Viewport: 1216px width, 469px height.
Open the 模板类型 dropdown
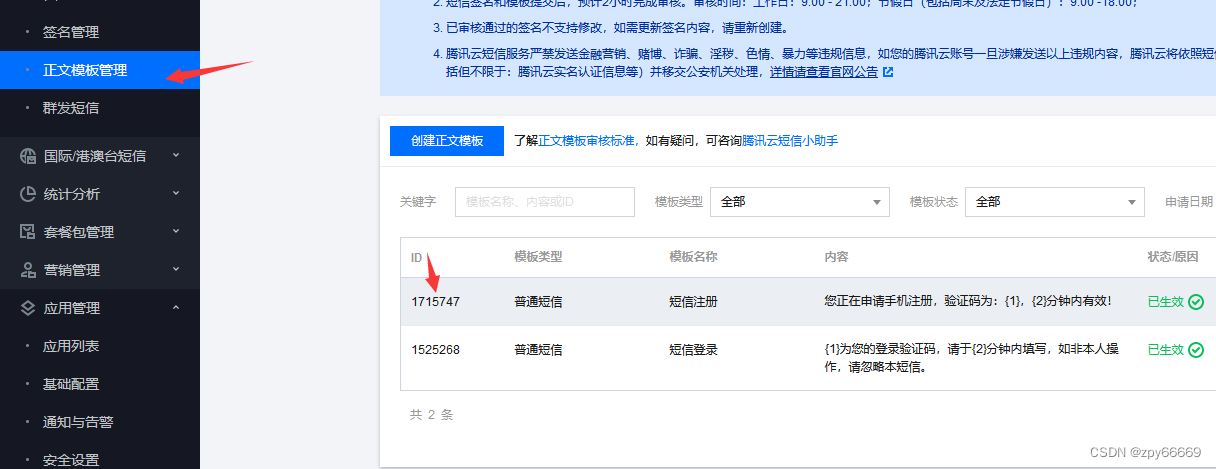(x=800, y=201)
